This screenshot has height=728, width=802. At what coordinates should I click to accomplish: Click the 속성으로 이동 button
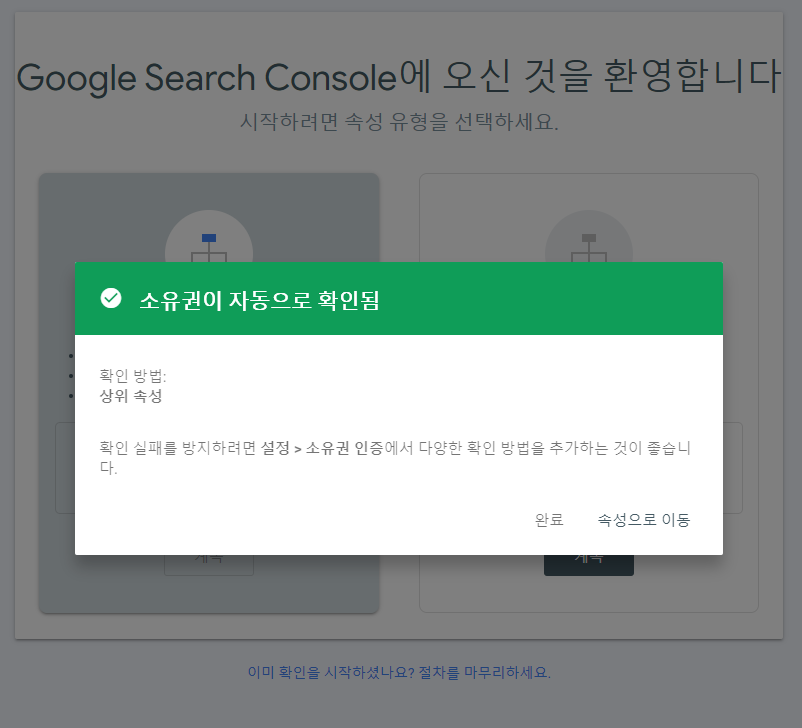tap(644, 520)
